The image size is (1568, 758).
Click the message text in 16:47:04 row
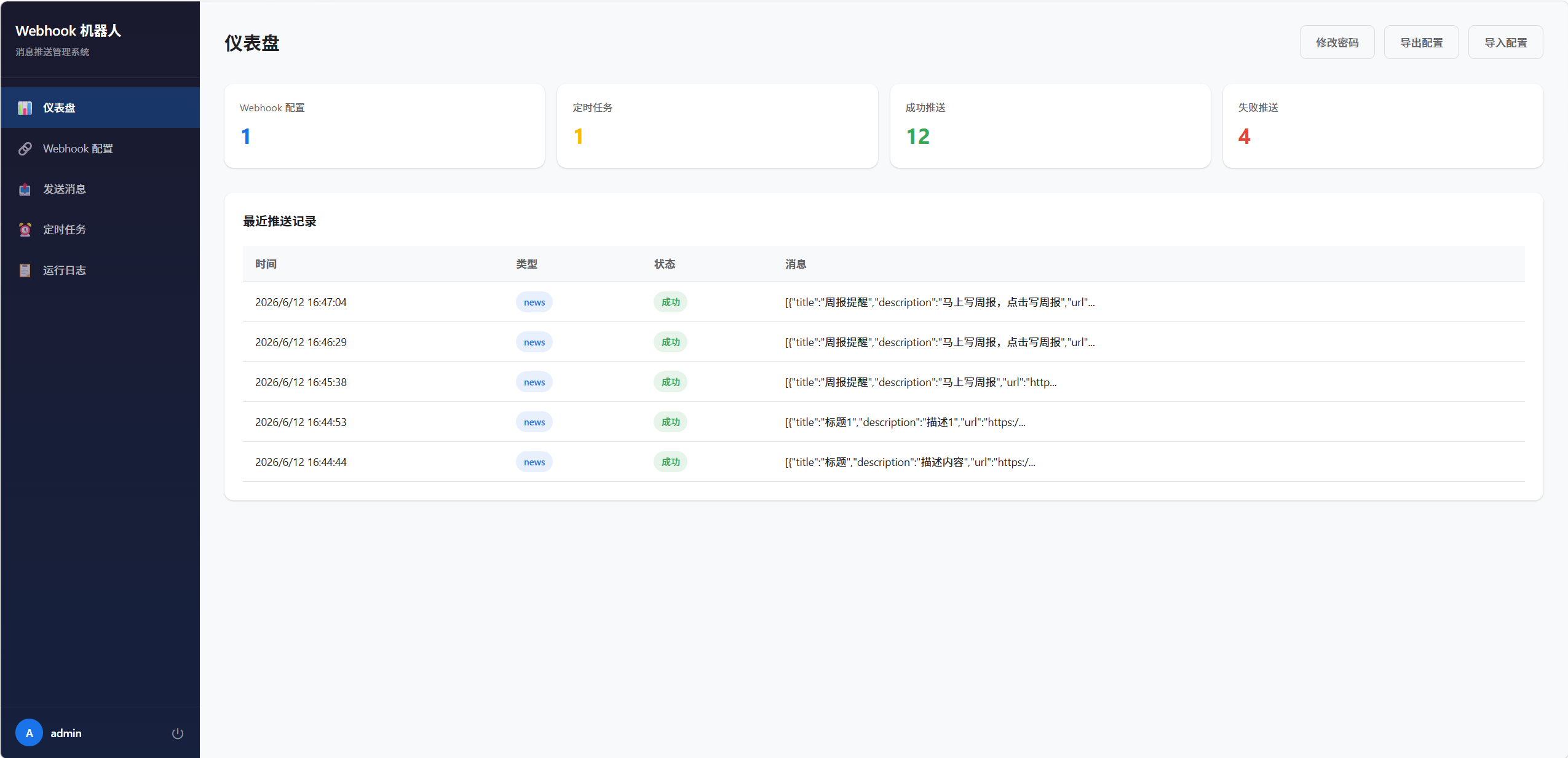pos(940,302)
